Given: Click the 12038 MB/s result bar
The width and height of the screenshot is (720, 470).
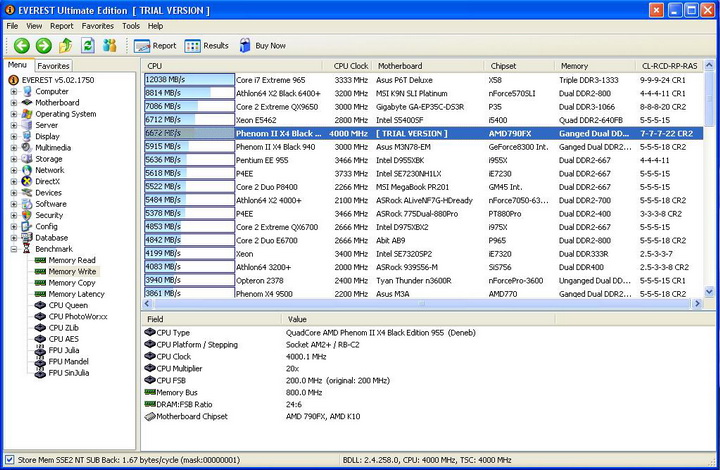Looking at the screenshot, I should tap(189, 80).
